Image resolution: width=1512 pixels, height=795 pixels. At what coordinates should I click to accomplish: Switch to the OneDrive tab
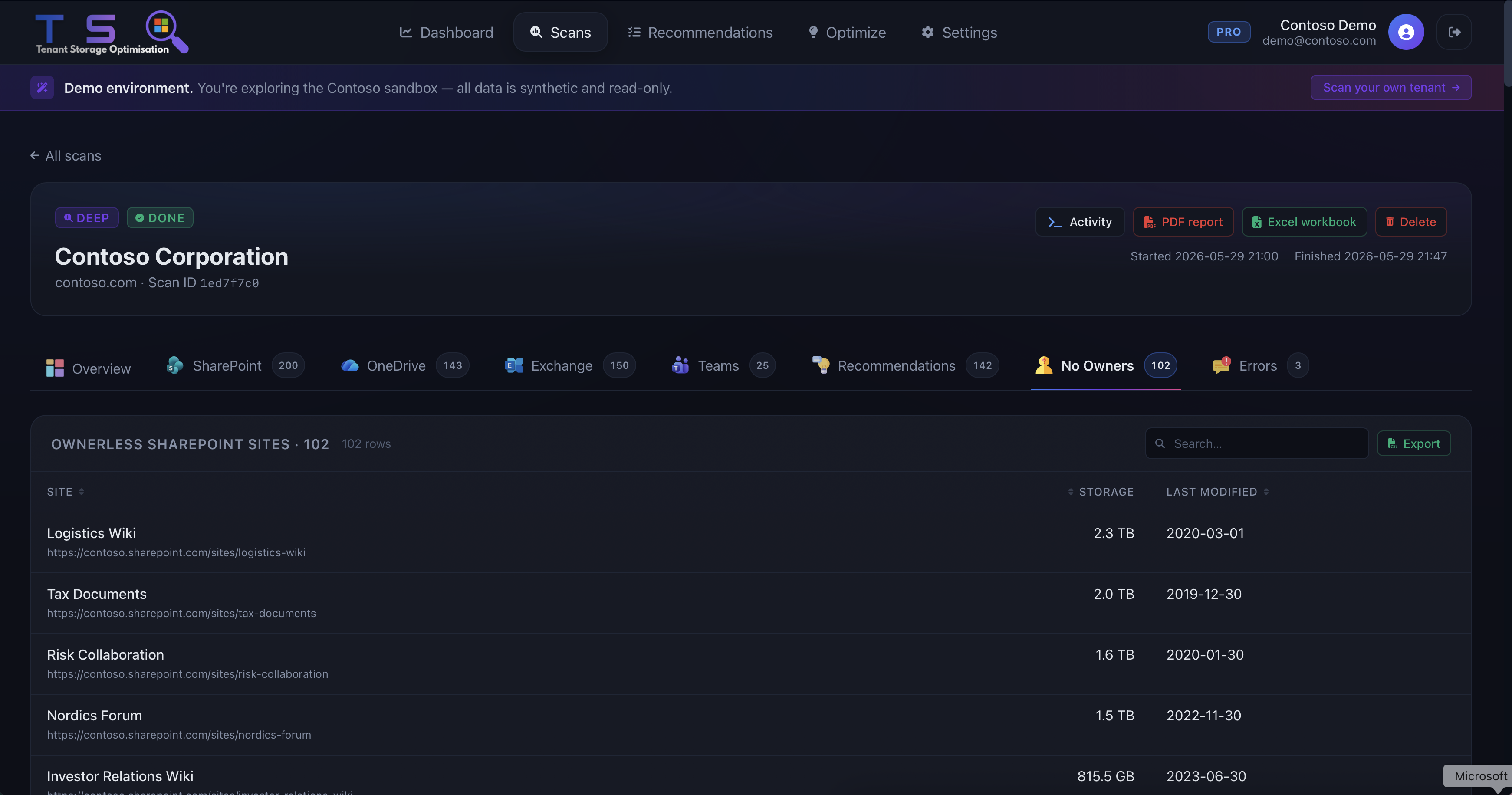(x=405, y=365)
